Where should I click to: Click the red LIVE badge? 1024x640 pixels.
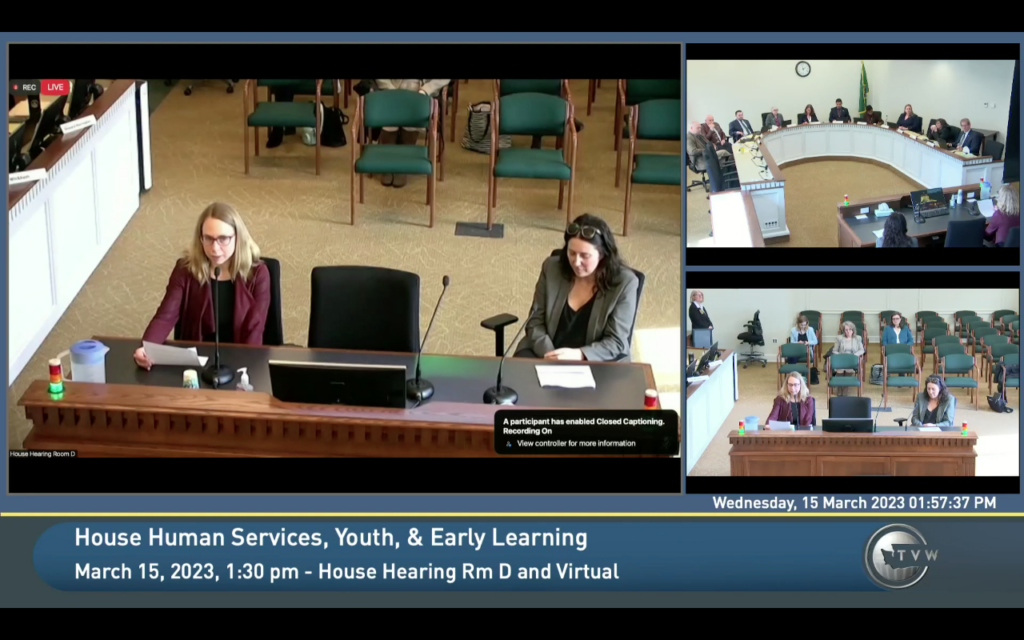tap(55, 87)
